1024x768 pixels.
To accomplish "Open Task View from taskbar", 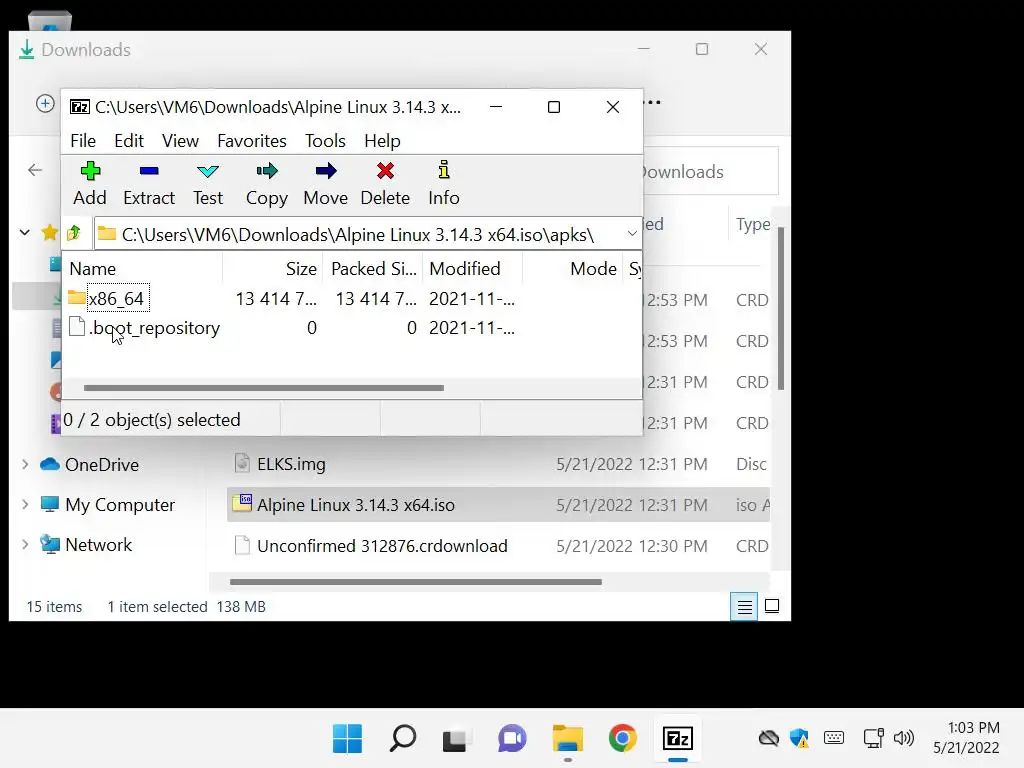I will click(455, 739).
